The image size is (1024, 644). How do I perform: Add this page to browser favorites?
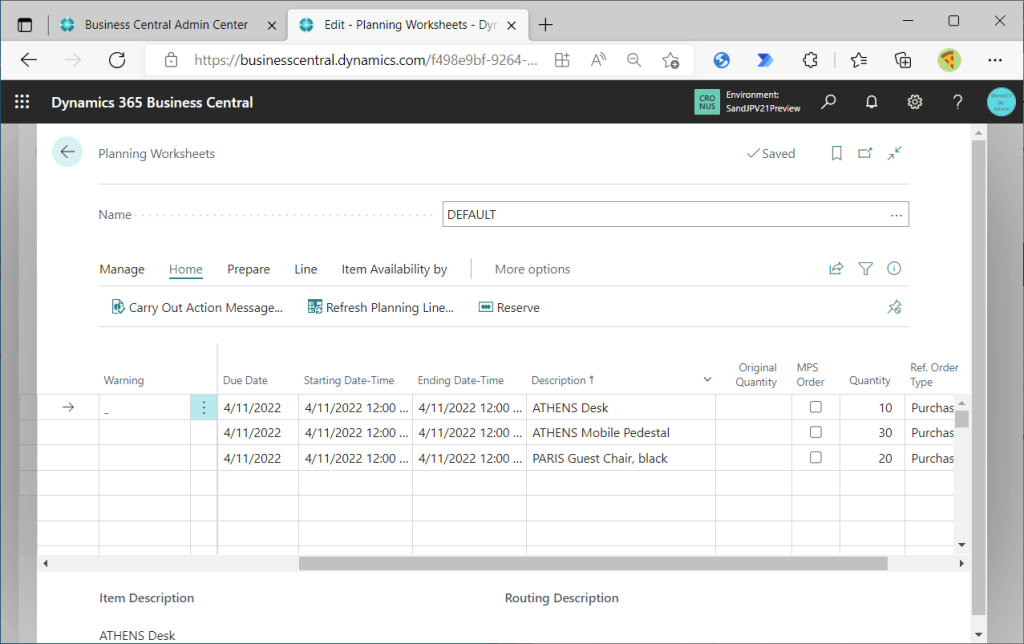671,60
